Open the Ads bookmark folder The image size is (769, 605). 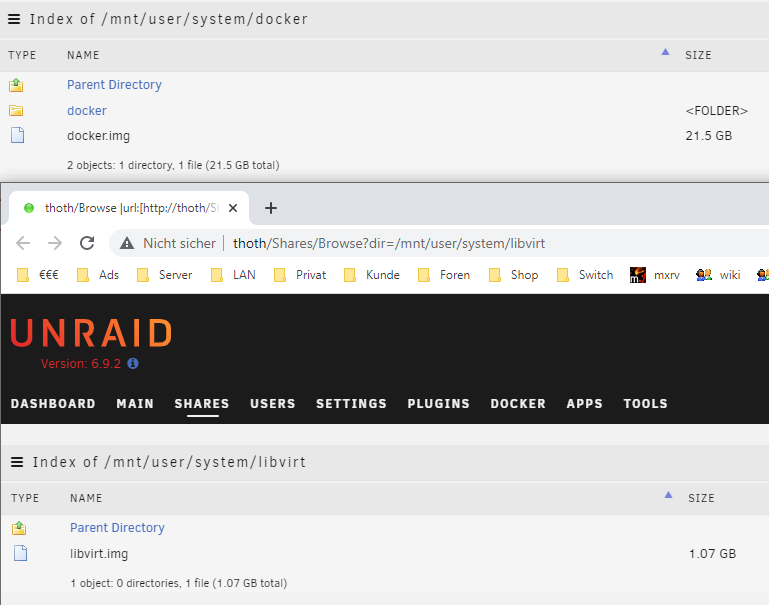click(98, 275)
